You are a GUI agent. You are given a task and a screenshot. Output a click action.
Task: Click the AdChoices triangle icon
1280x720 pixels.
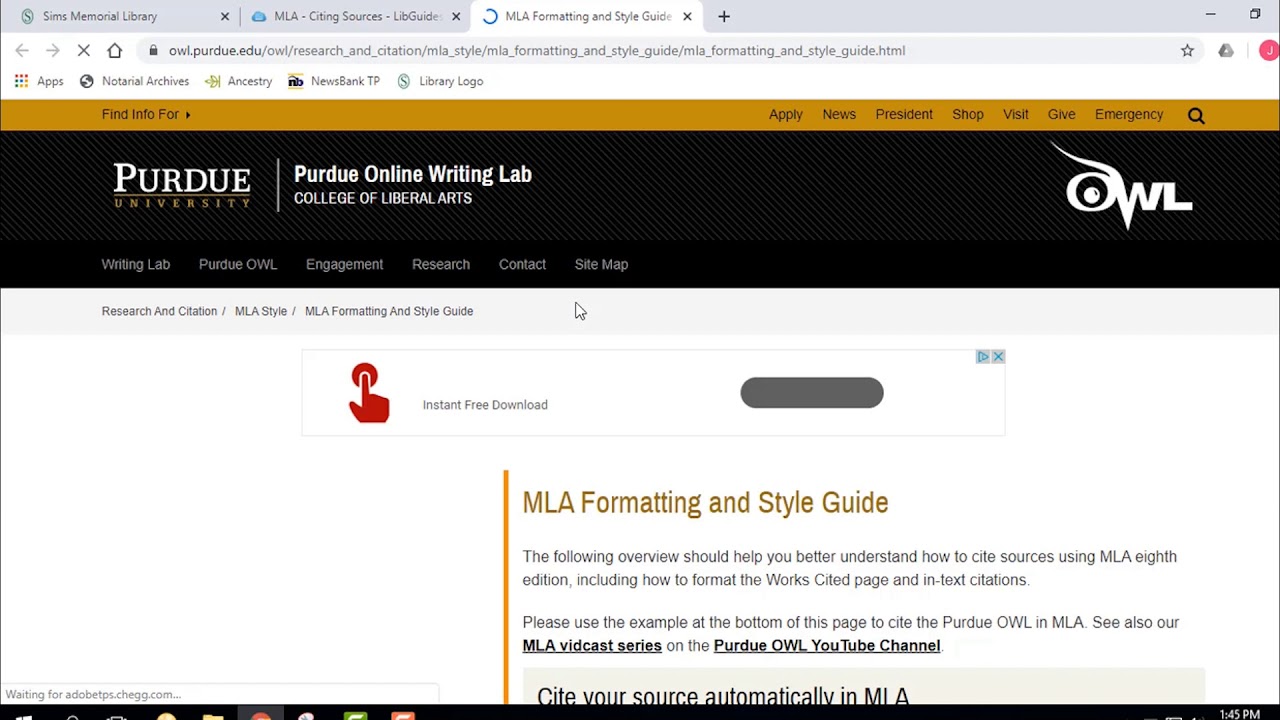click(983, 357)
